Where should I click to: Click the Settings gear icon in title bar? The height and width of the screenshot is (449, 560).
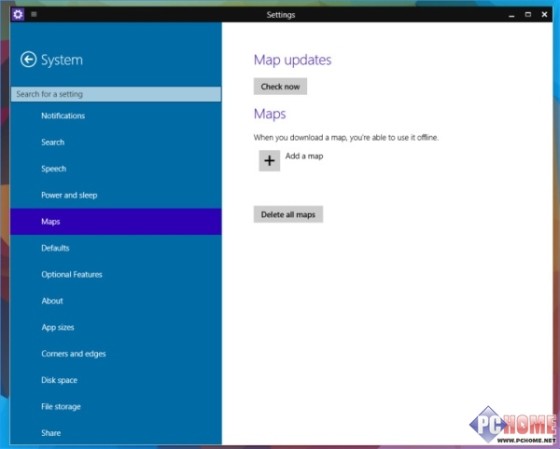tap(18, 14)
